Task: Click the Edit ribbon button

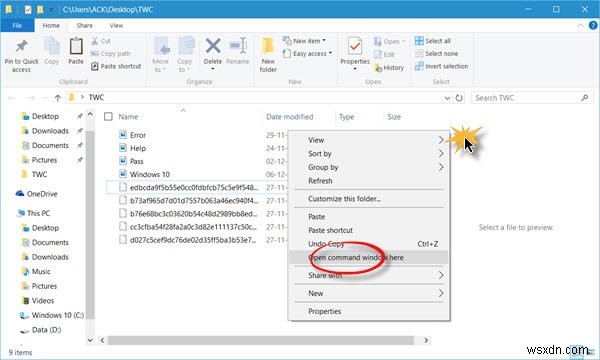Action: pyautogui.click(x=385, y=54)
